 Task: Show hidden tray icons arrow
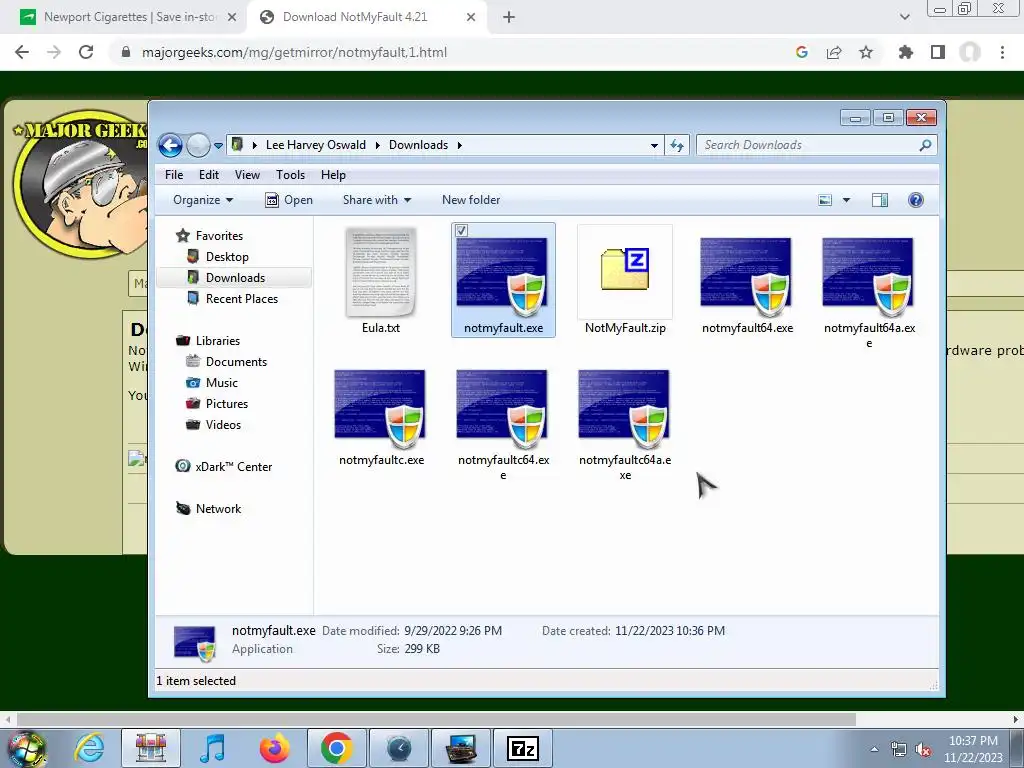(874, 749)
